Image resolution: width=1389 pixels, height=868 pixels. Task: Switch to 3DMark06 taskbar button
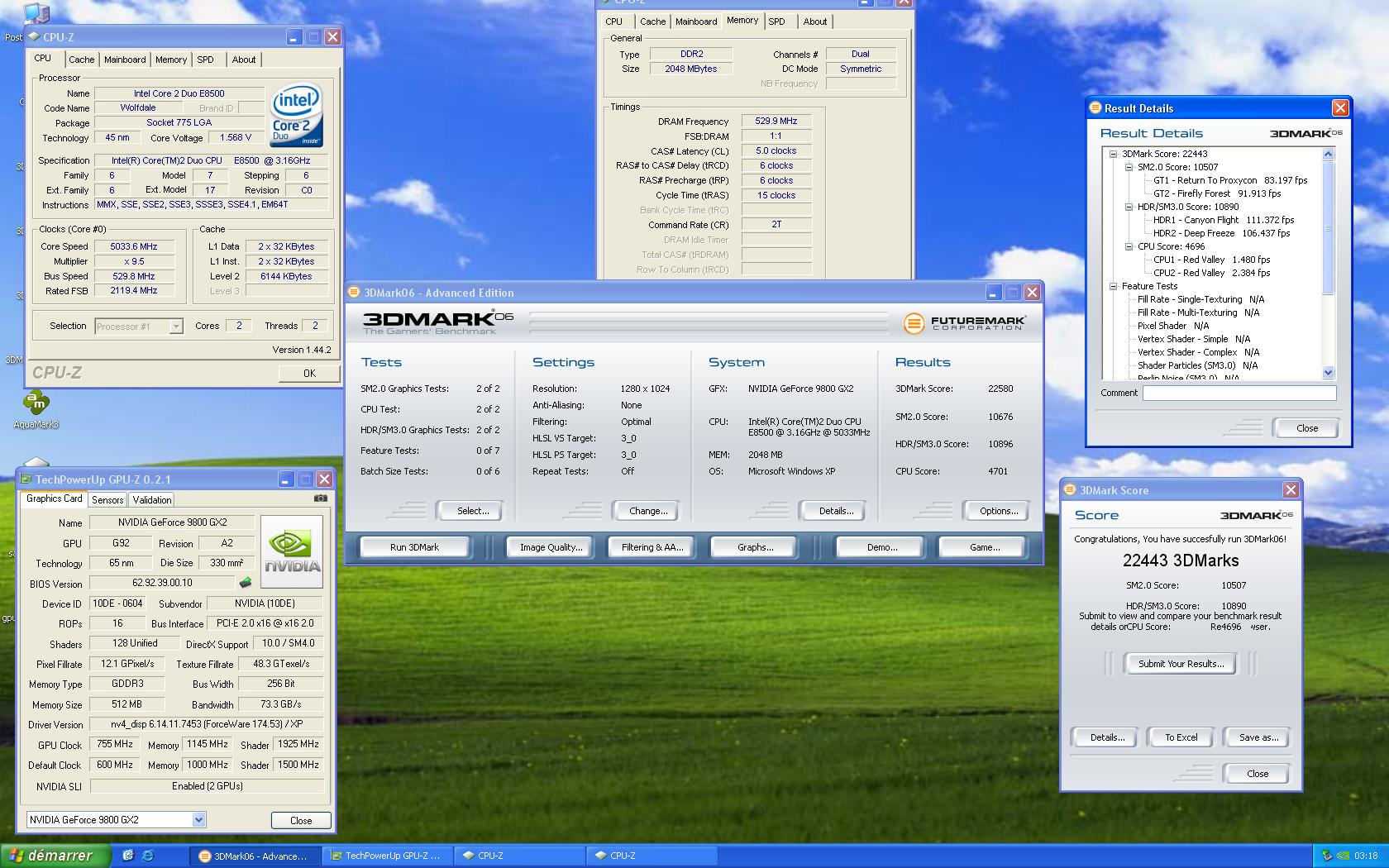[x=255, y=856]
